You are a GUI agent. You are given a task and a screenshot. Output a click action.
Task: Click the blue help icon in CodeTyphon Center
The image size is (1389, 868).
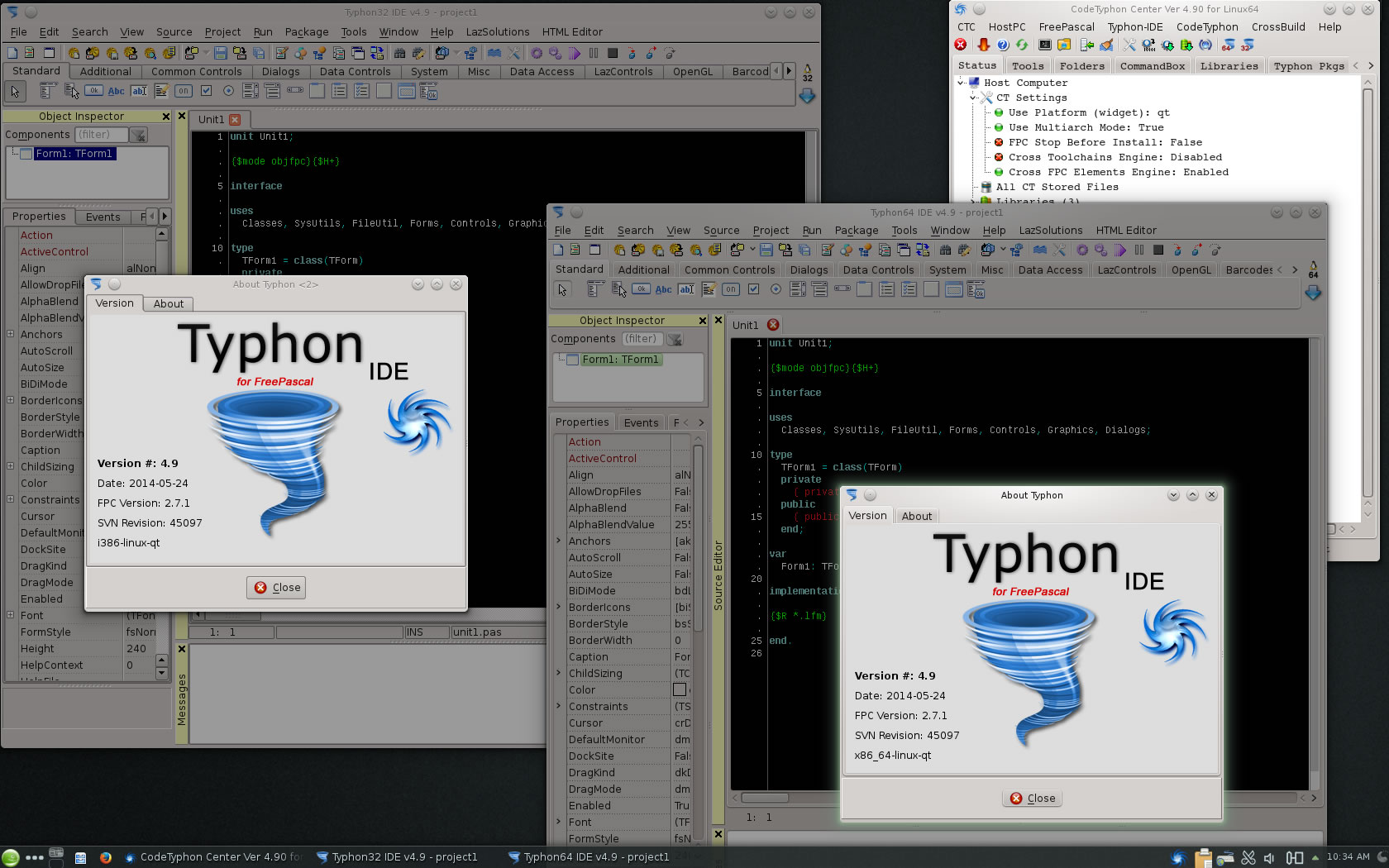coord(1003,45)
